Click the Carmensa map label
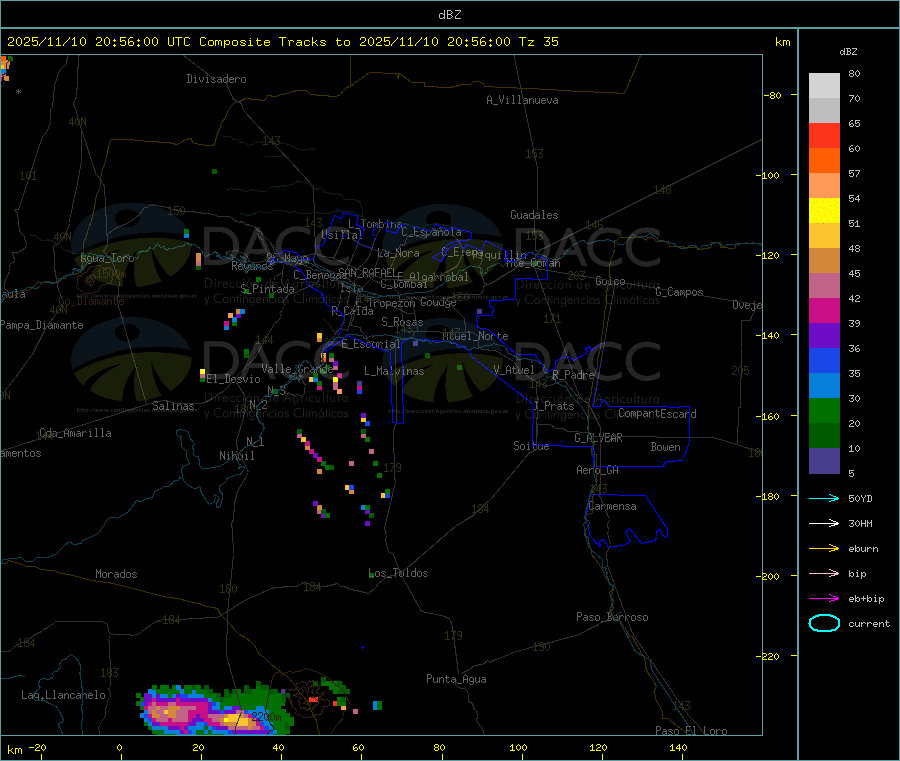The width and height of the screenshot is (900, 761). pyautogui.click(x=612, y=506)
